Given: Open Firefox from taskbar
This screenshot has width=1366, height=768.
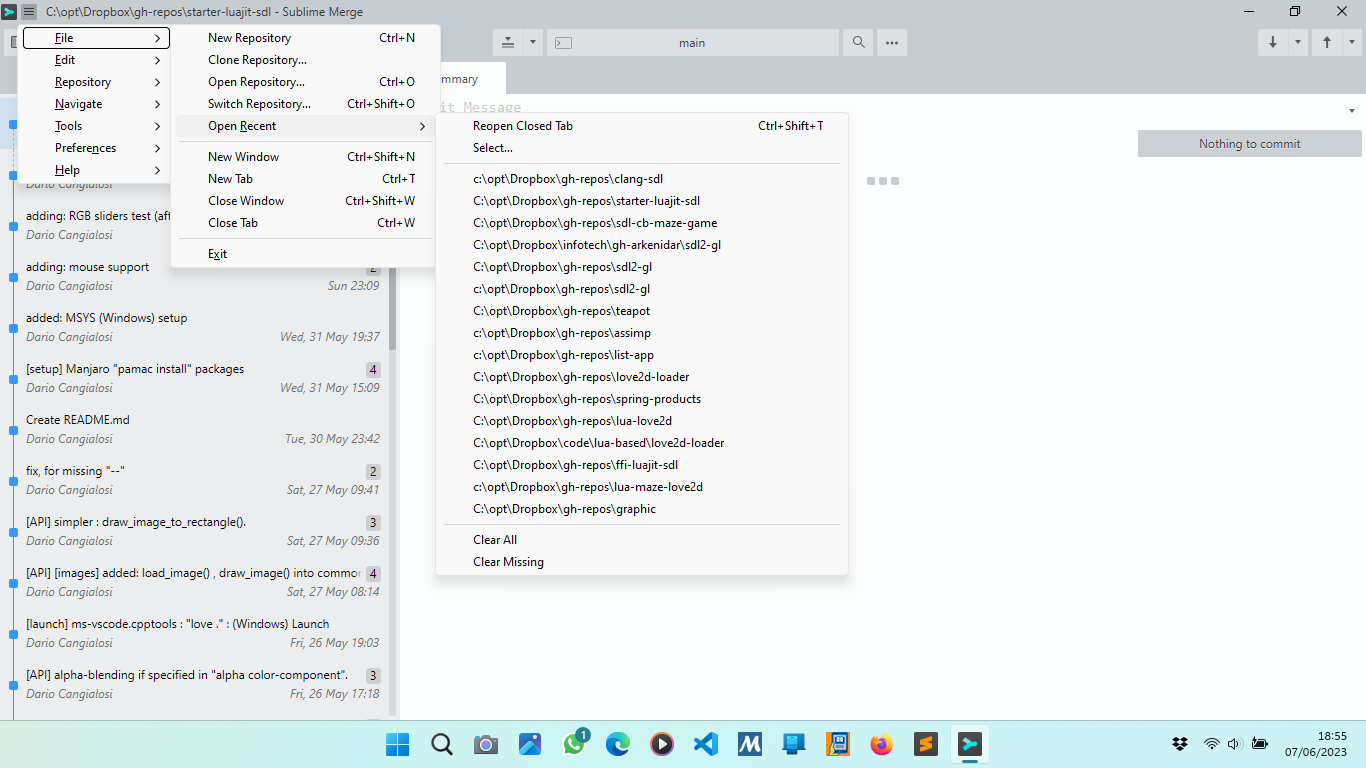Looking at the screenshot, I should point(881,744).
